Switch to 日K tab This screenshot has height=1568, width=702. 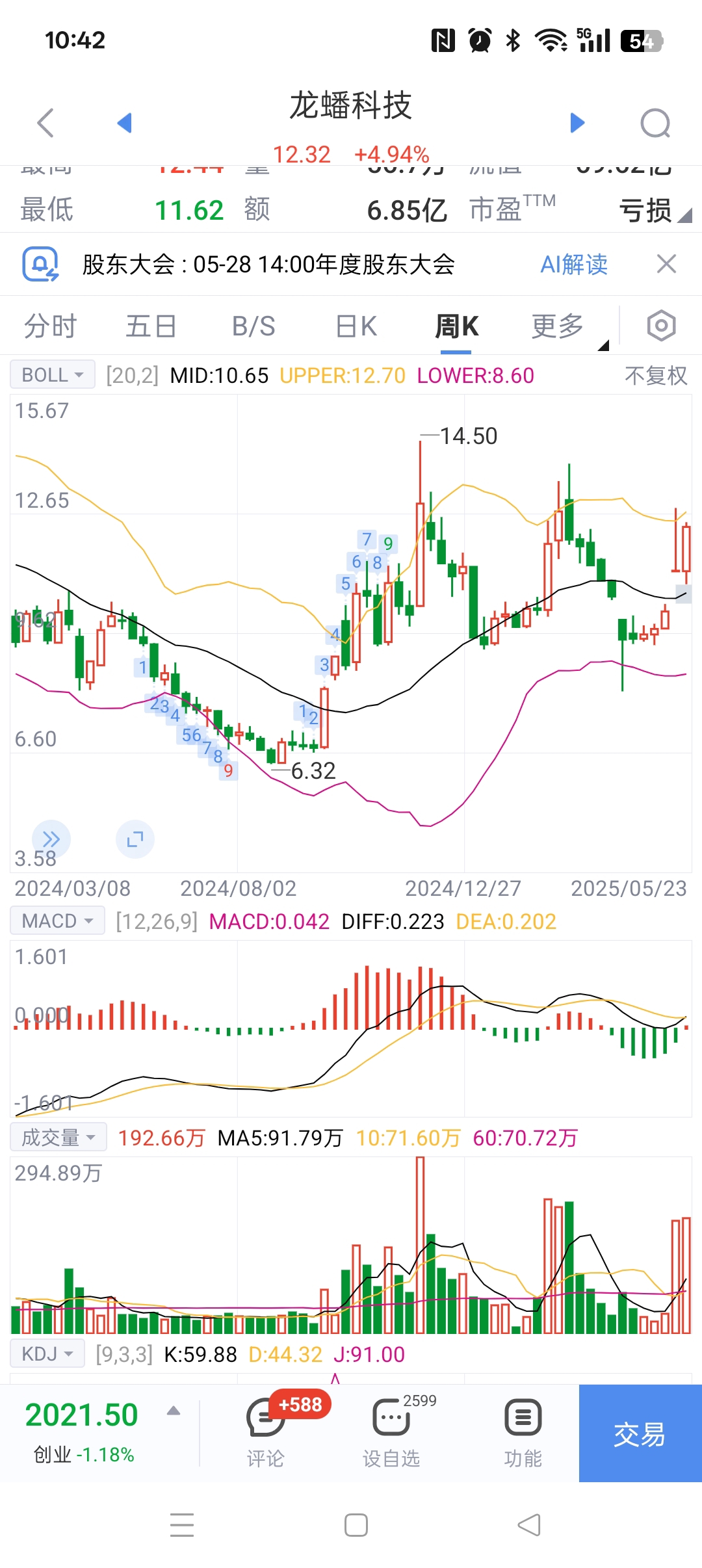pyautogui.click(x=356, y=326)
